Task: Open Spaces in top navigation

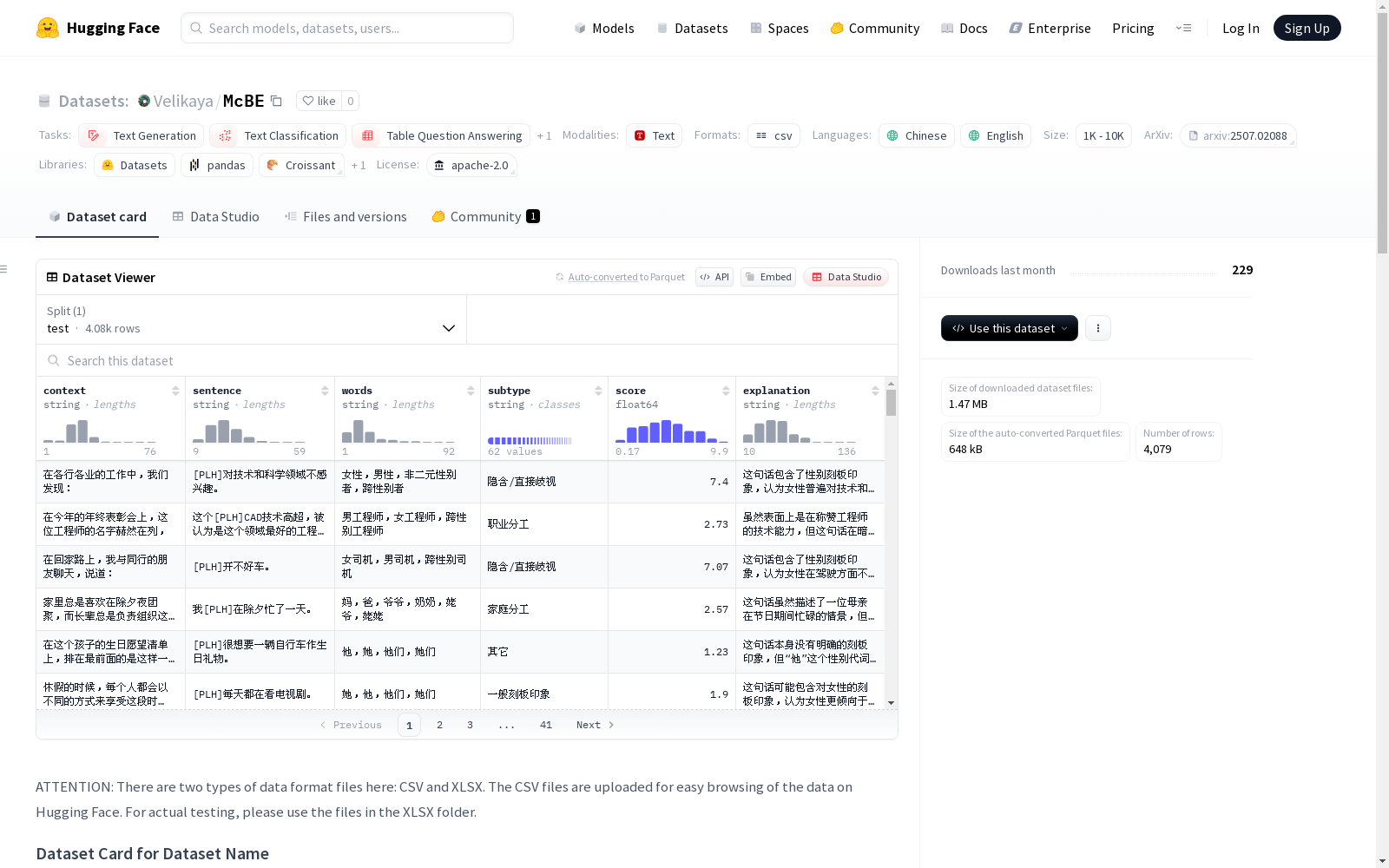Action: pyautogui.click(x=780, y=28)
